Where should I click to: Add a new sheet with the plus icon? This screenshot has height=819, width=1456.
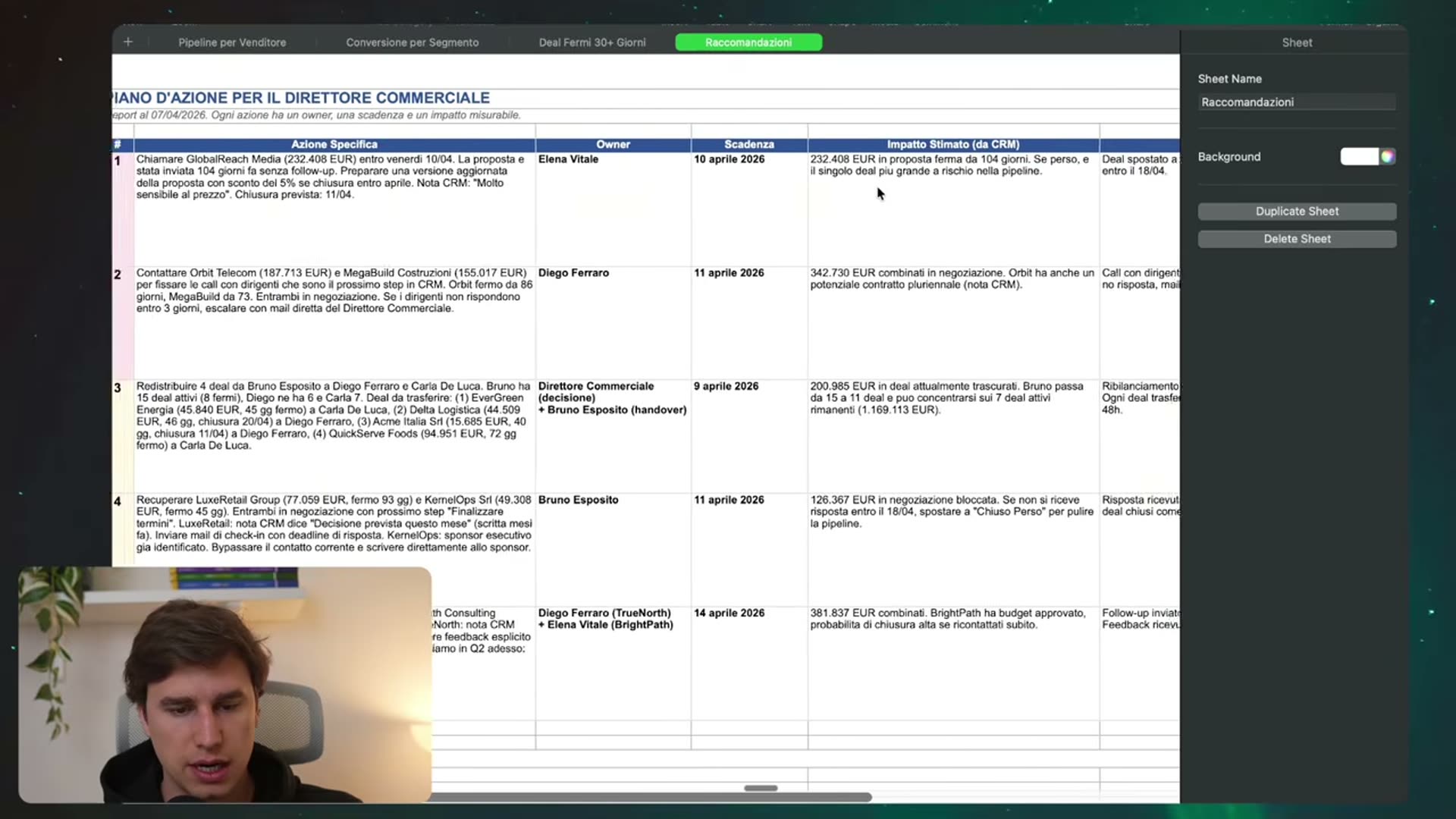click(128, 42)
